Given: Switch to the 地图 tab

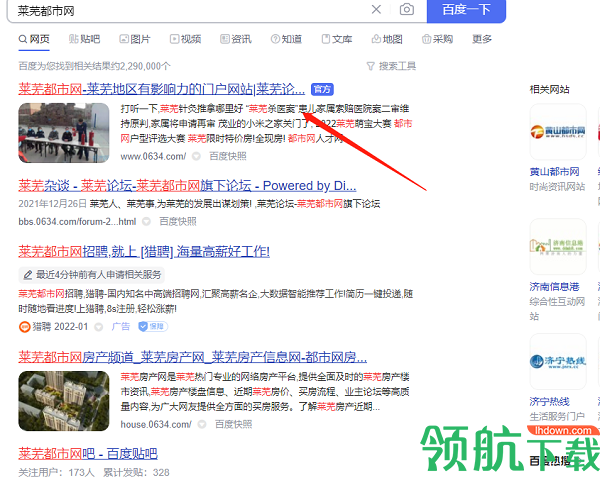Looking at the screenshot, I should point(387,39).
